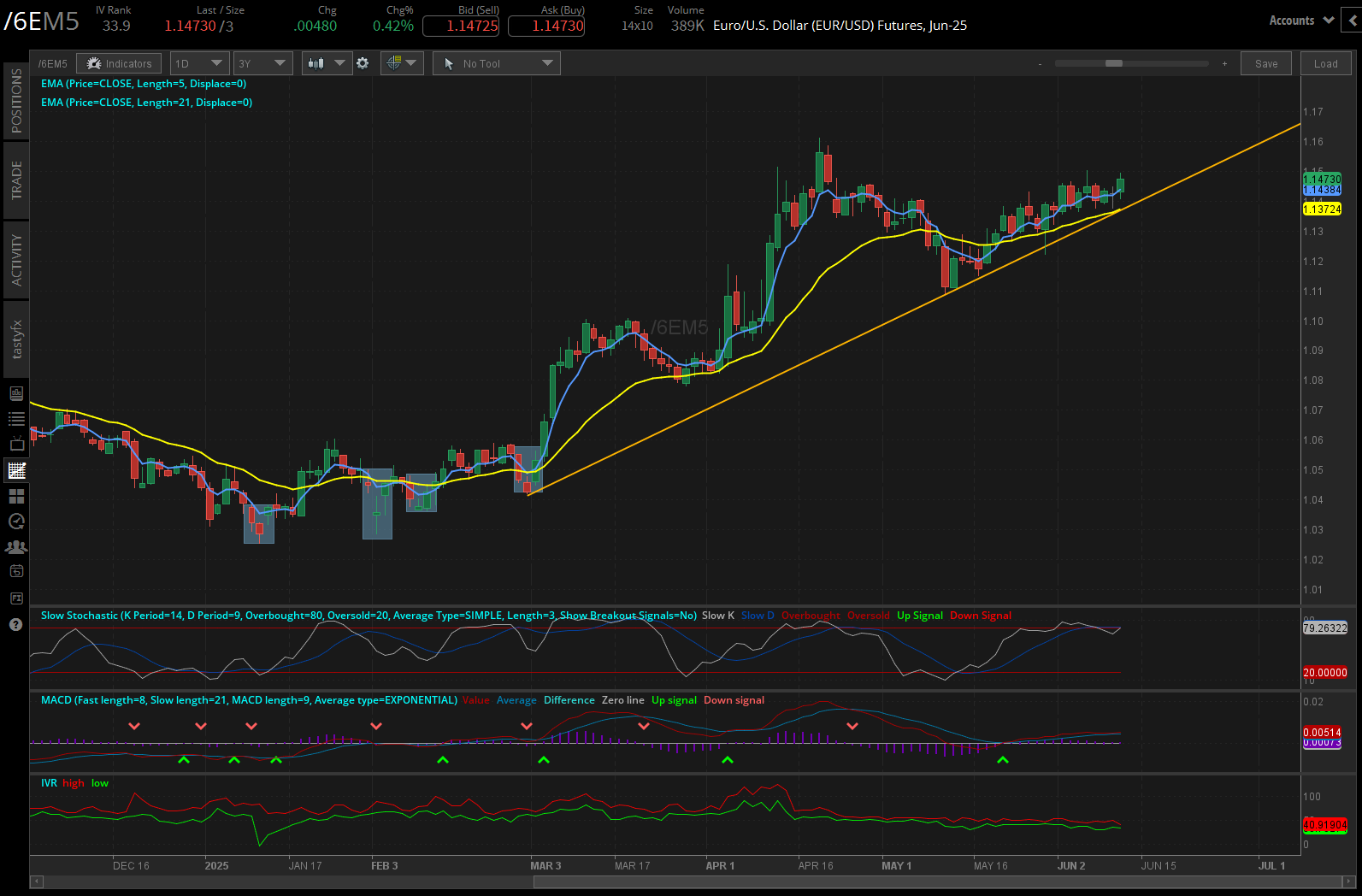This screenshot has width=1362, height=896.
Task: Open the No Tool drawing dropdown
Action: click(497, 63)
